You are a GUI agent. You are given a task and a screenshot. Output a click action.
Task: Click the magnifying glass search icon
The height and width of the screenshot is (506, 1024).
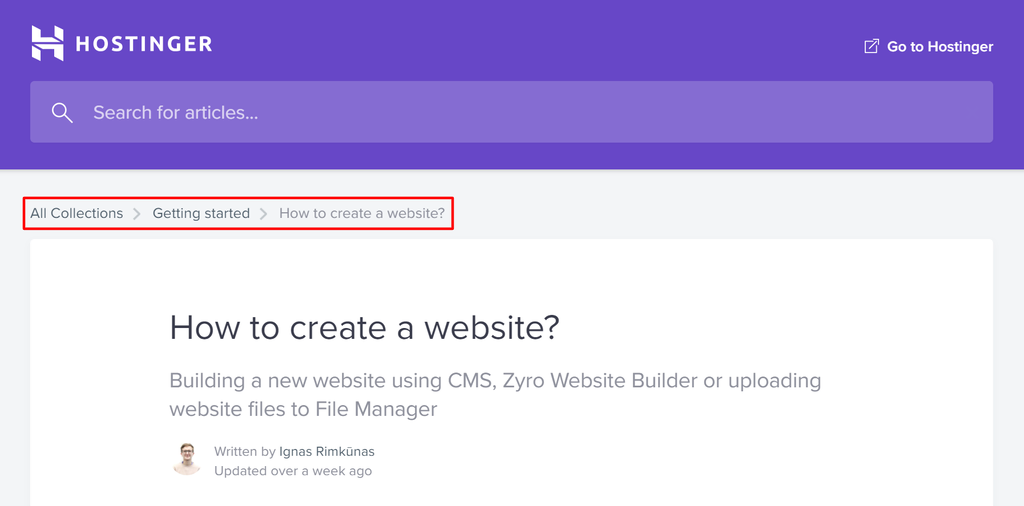pos(62,113)
